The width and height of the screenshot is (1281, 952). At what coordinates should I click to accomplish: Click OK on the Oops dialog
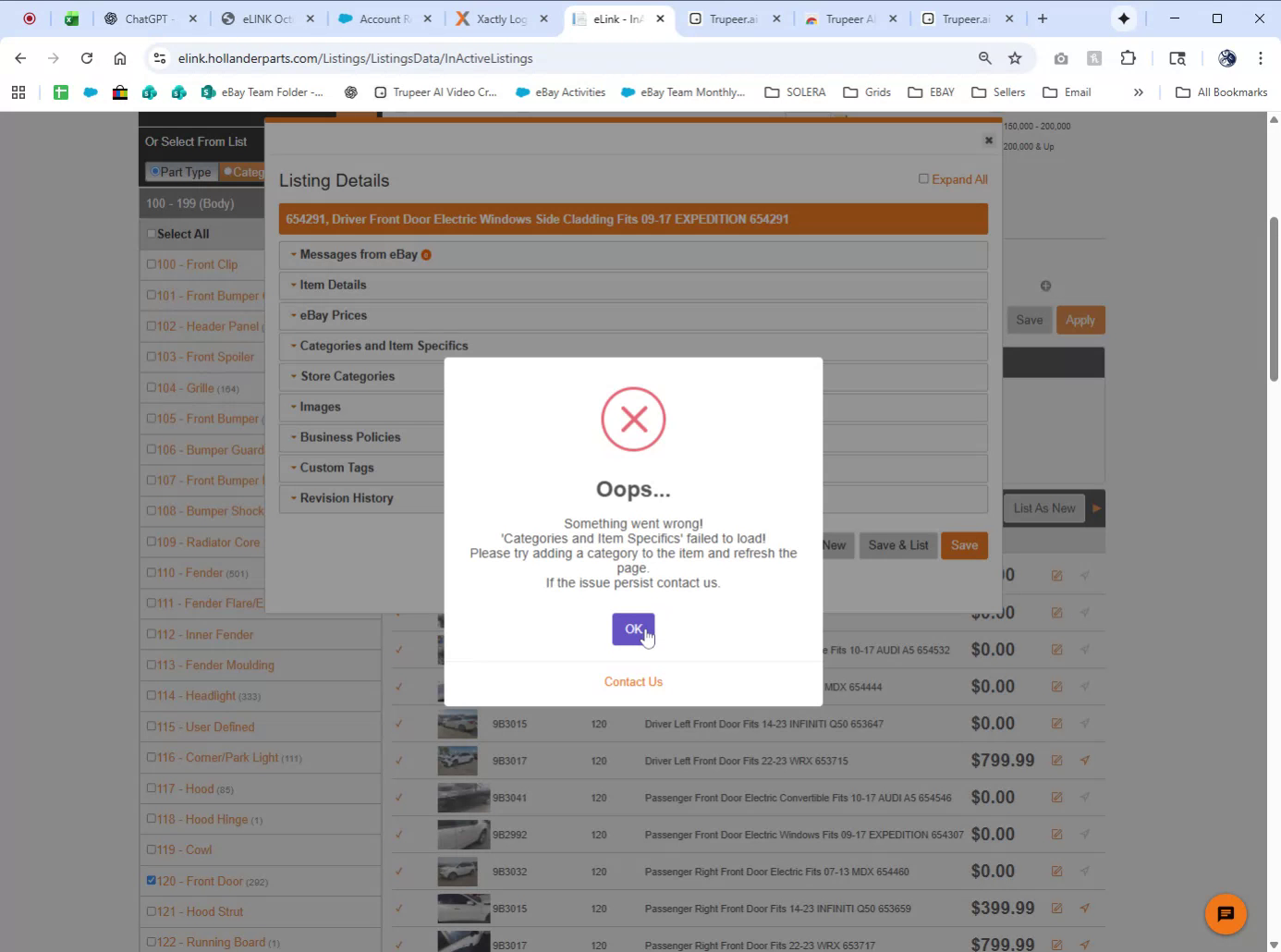tap(633, 629)
